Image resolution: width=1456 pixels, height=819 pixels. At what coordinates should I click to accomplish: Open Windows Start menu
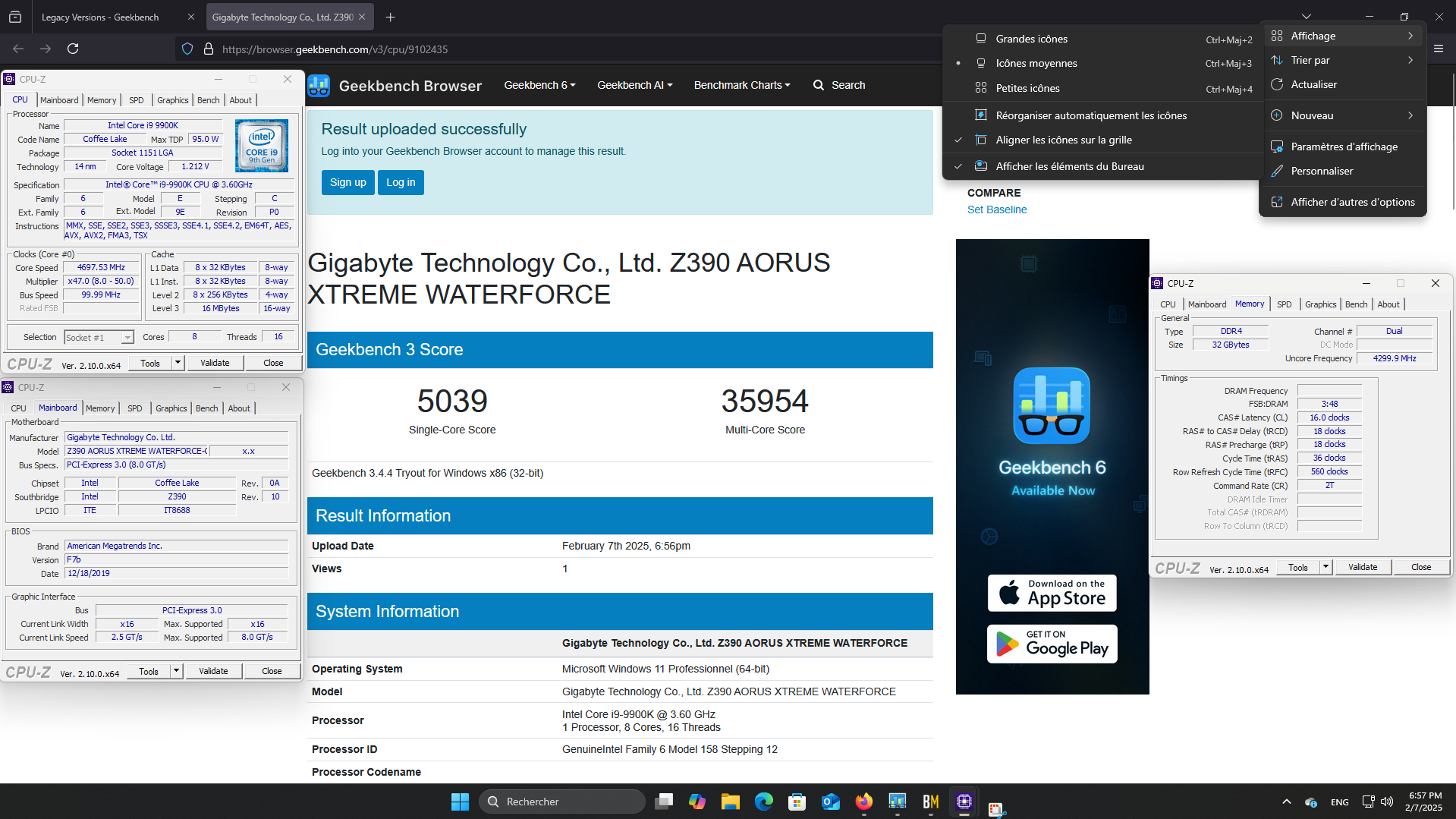[460, 802]
